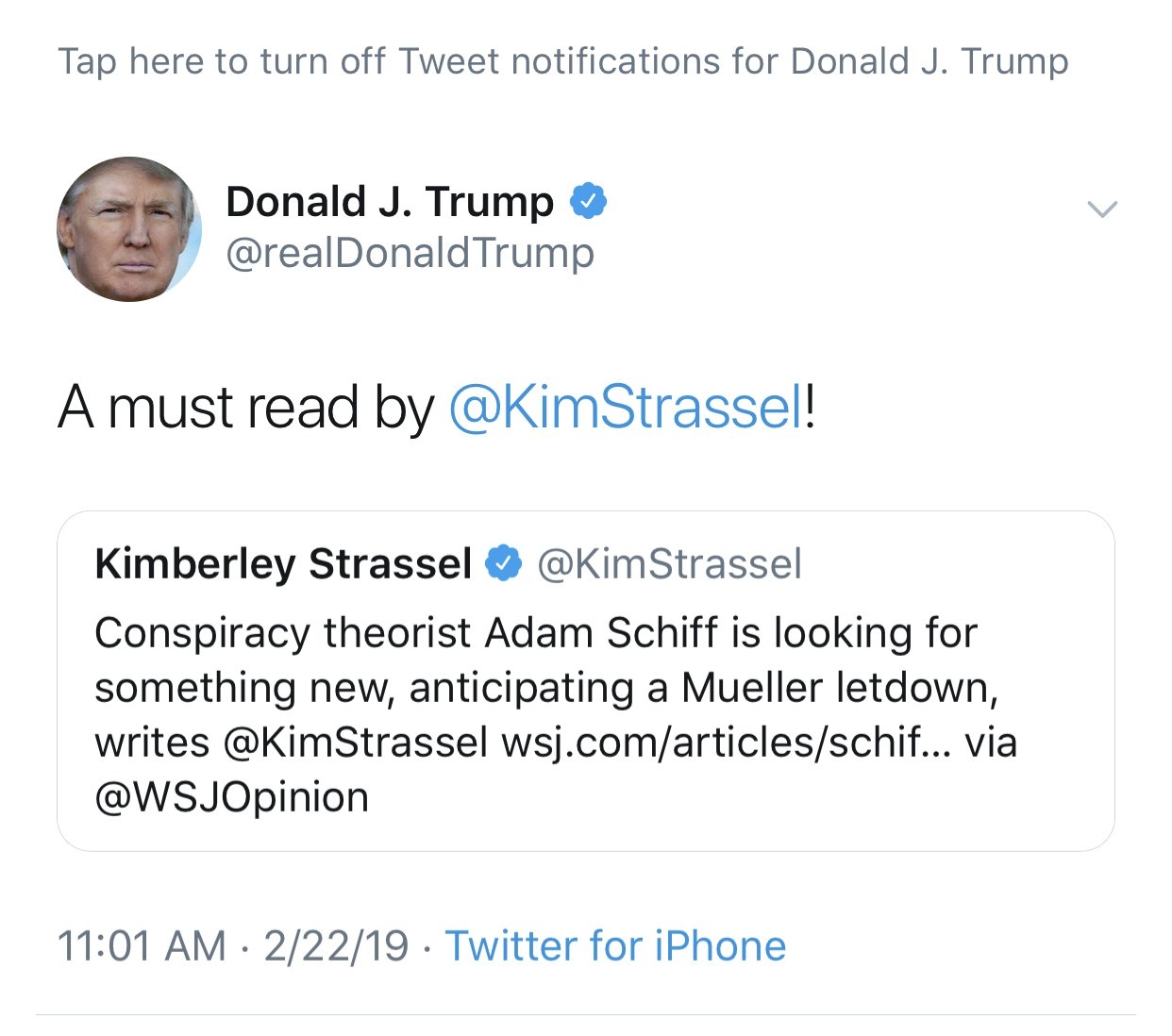The image size is (1172, 1036).
Task: Tap Donald J. Trump's profile avatar
Action: [x=129, y=229]
